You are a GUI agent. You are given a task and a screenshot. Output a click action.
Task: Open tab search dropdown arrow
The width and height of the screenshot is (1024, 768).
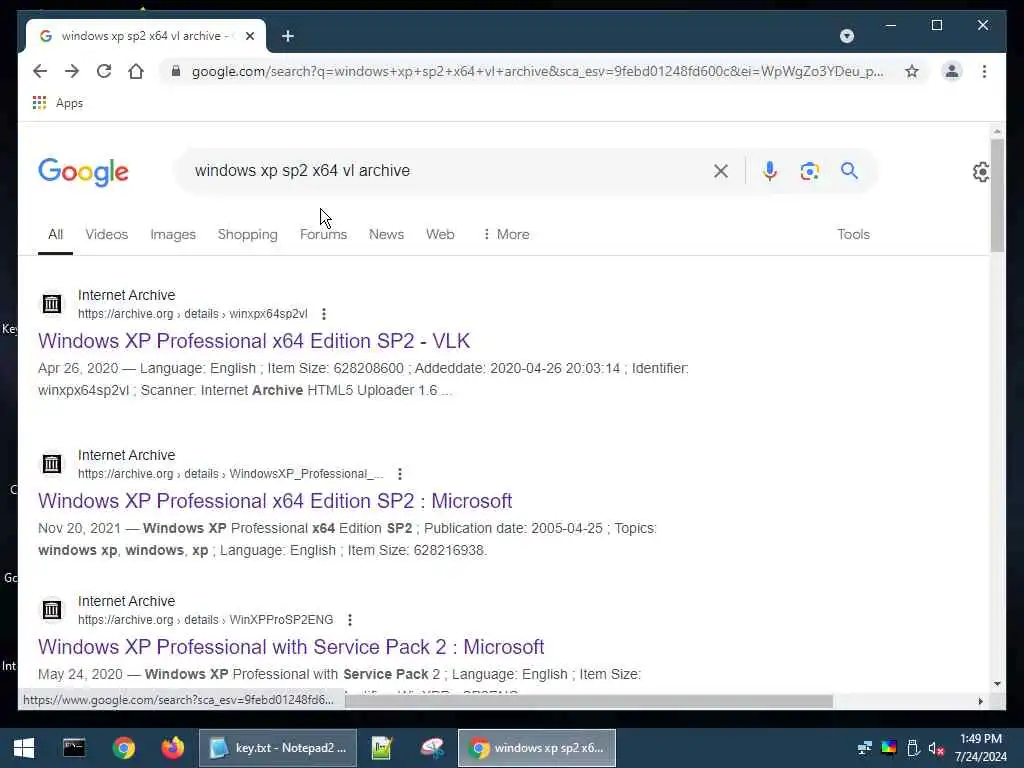pos(846,36)
